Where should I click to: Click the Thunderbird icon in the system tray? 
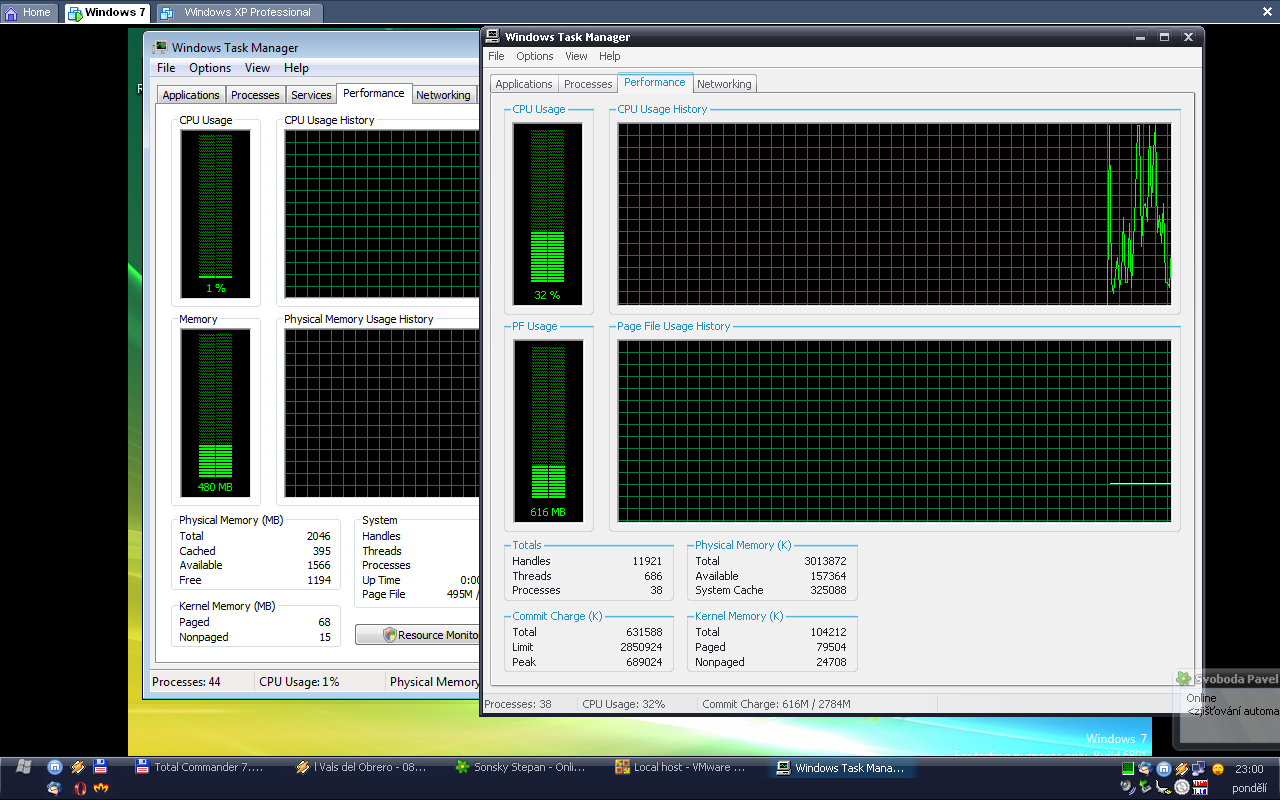pos(1146,769)
